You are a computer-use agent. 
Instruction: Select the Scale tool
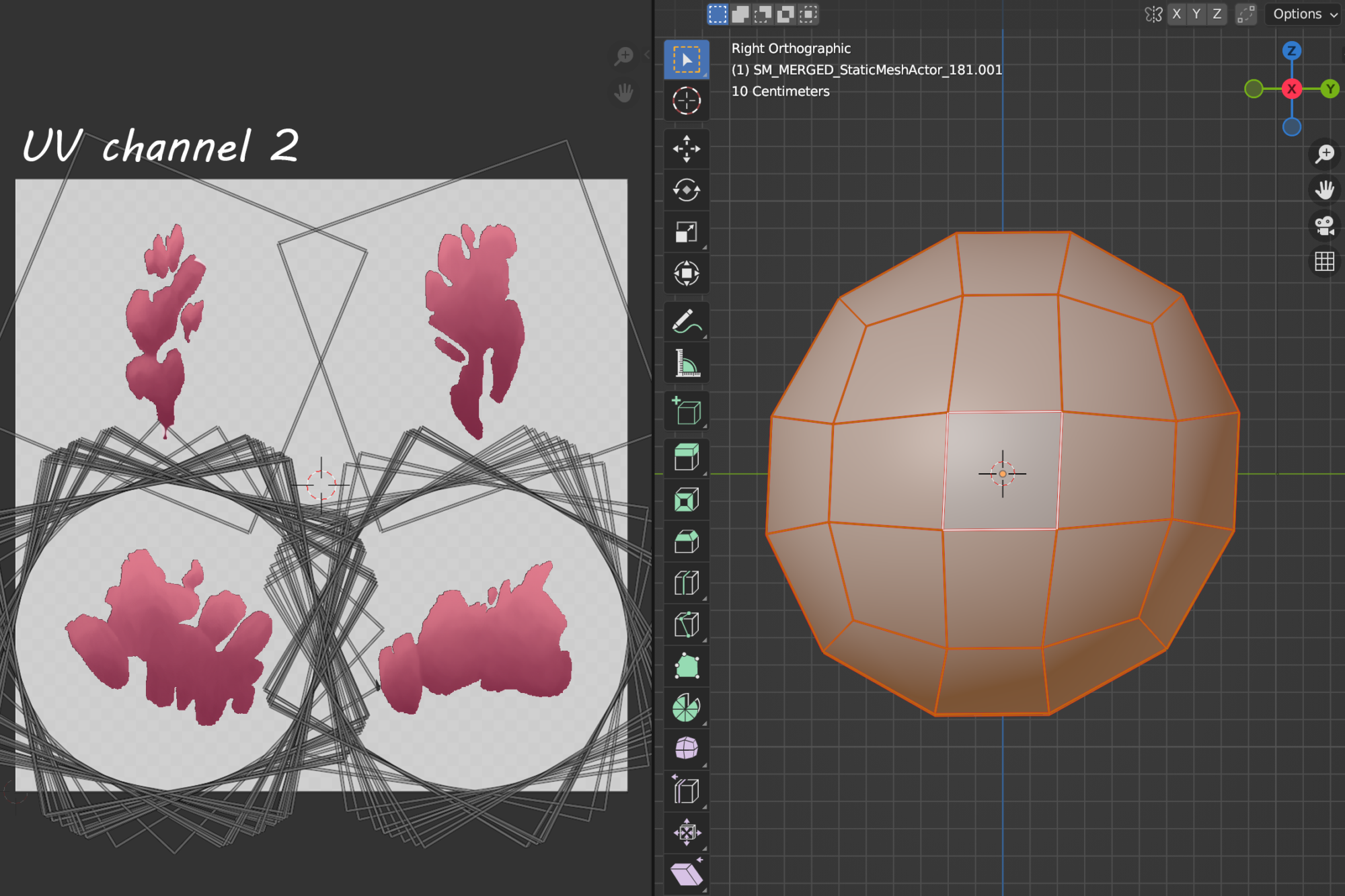click(687, 231)
